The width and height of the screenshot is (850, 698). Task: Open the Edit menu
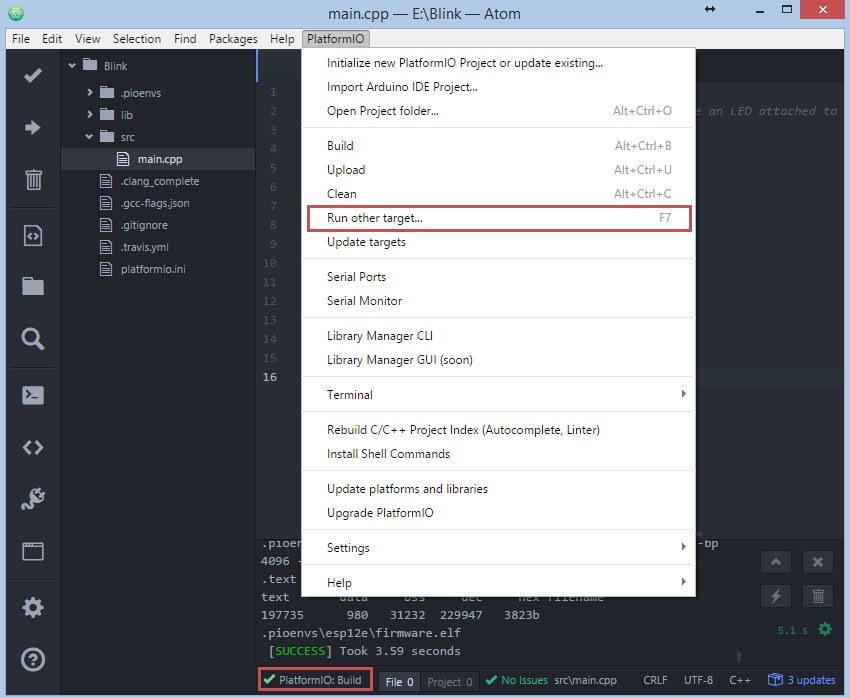click(x=52, y=39)
